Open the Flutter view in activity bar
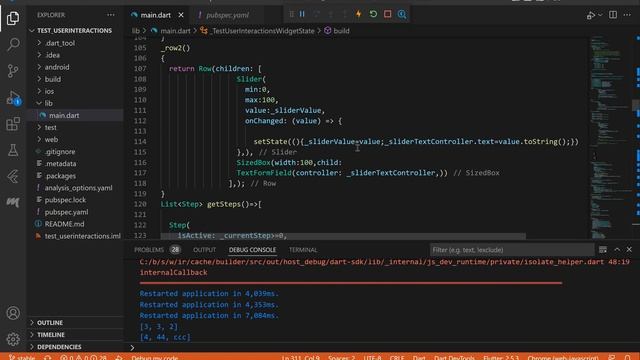 [13, 176]
